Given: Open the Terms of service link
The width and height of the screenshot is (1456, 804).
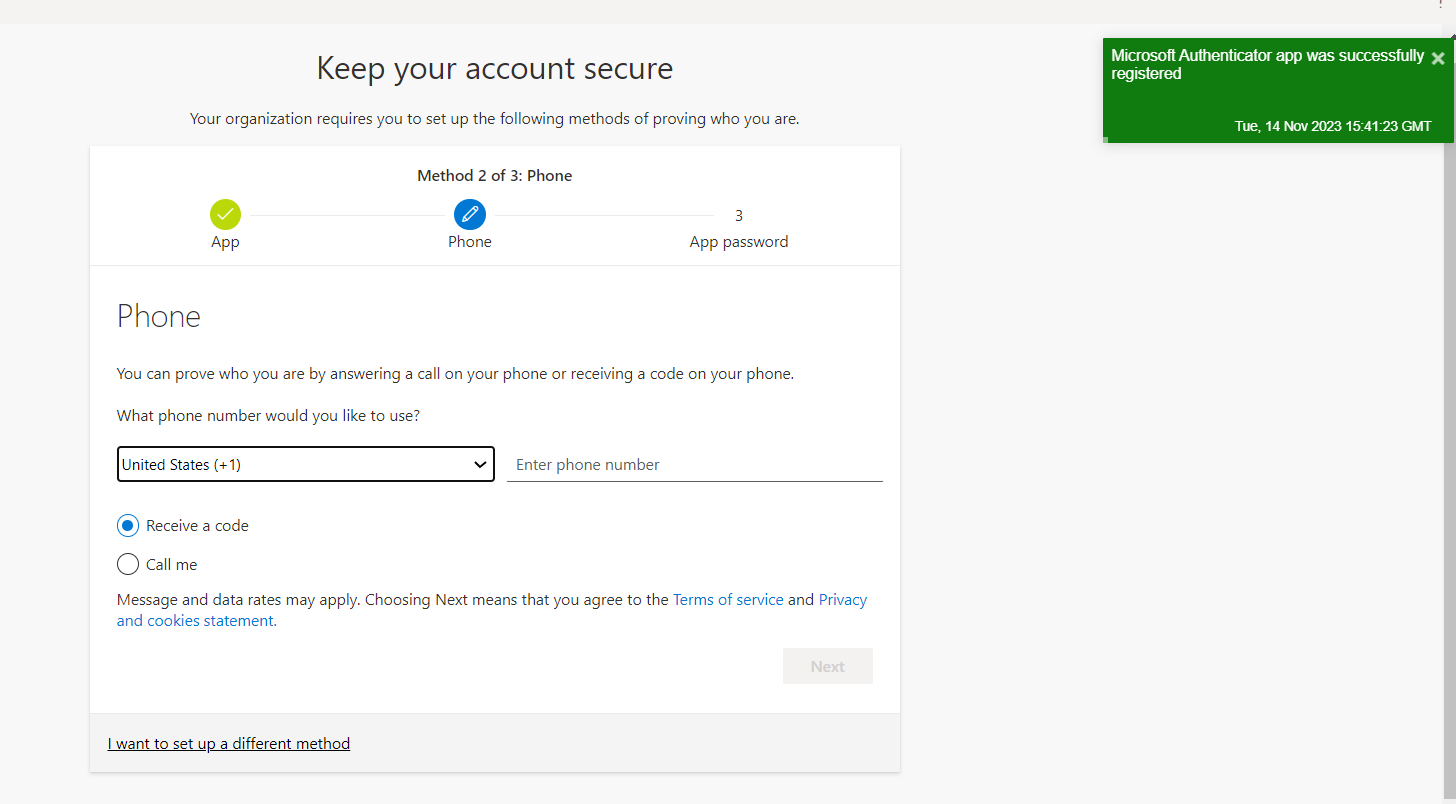Looking at the screenshot, I should (x=728, y=600).
